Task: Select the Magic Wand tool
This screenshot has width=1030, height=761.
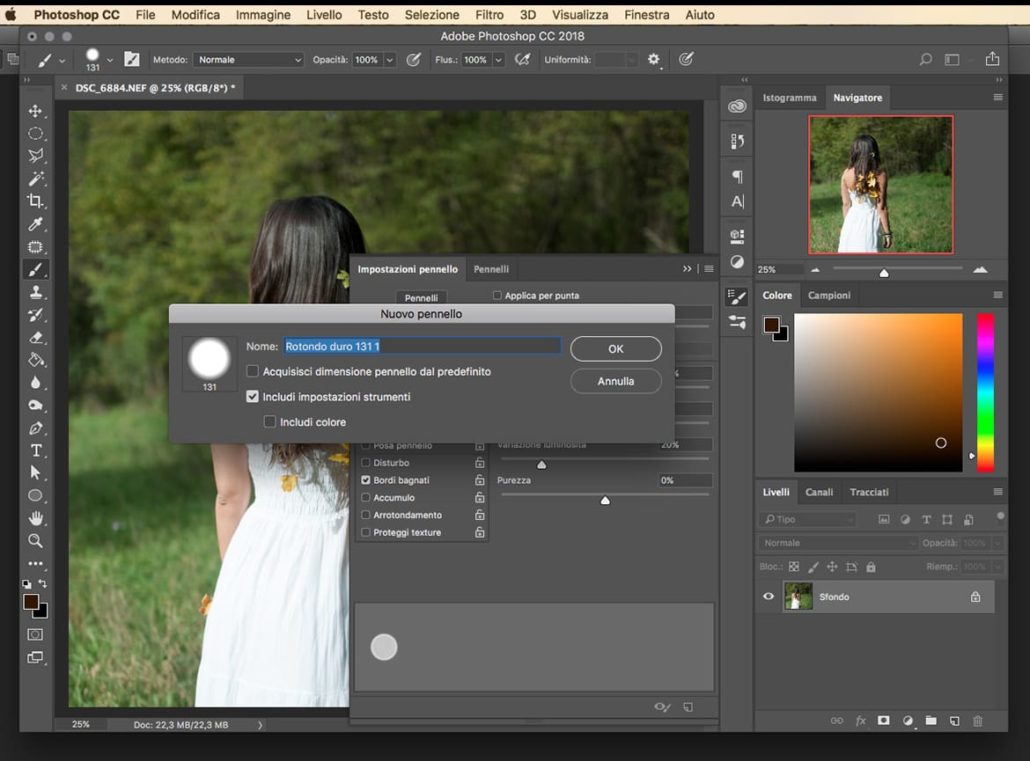Action: [35, 179]
